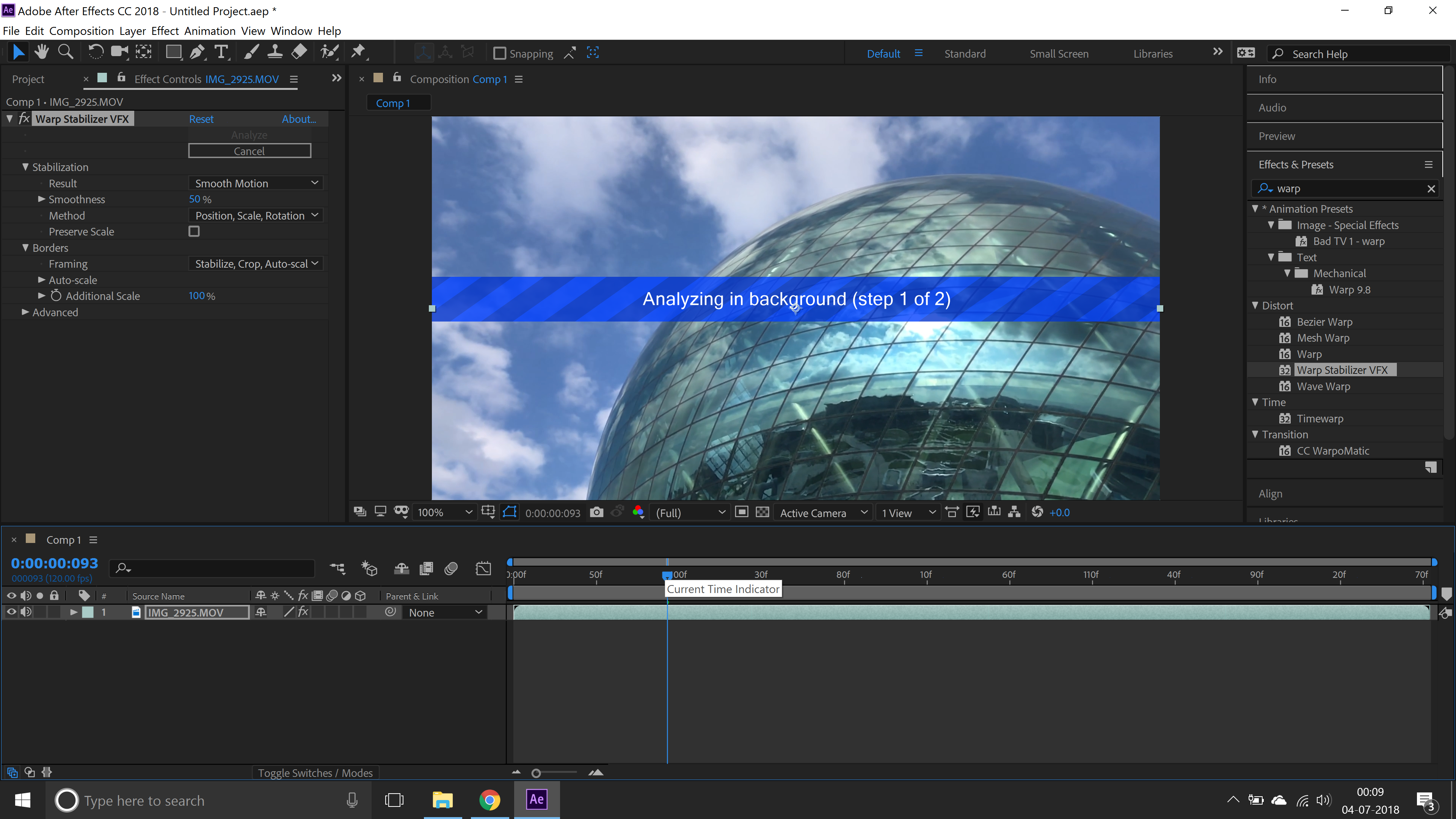This screenshot has height=819, width=1456.
Task: Cancel the background analysis
Action: tap(249, 151)
